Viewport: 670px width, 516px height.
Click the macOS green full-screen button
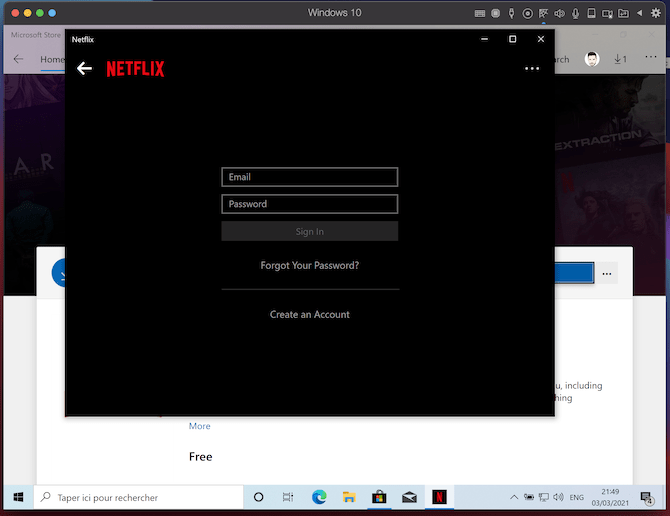point(40,13)
